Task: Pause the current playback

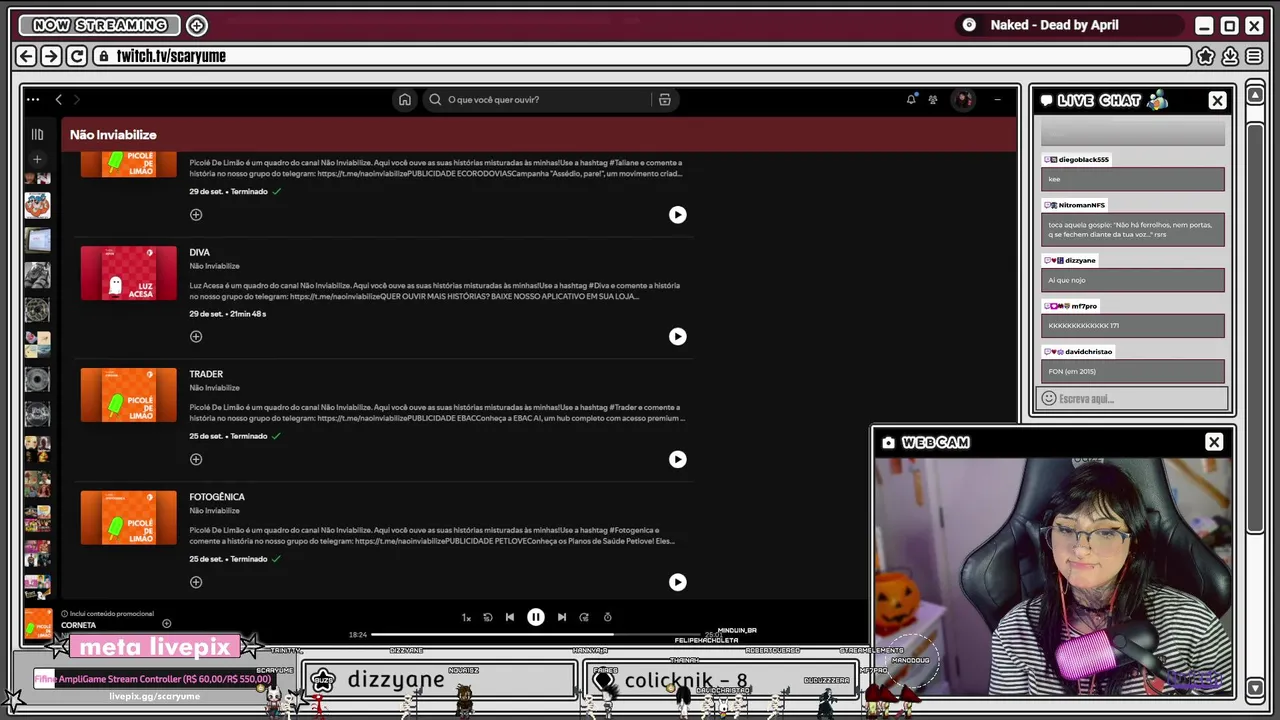Action: pyautogui.click(x=536, y=617)
